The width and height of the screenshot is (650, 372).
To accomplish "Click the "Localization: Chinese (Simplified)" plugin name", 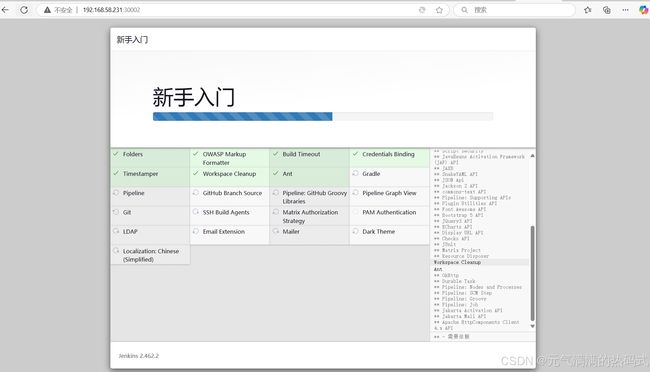I will click(x=151, y=255).
